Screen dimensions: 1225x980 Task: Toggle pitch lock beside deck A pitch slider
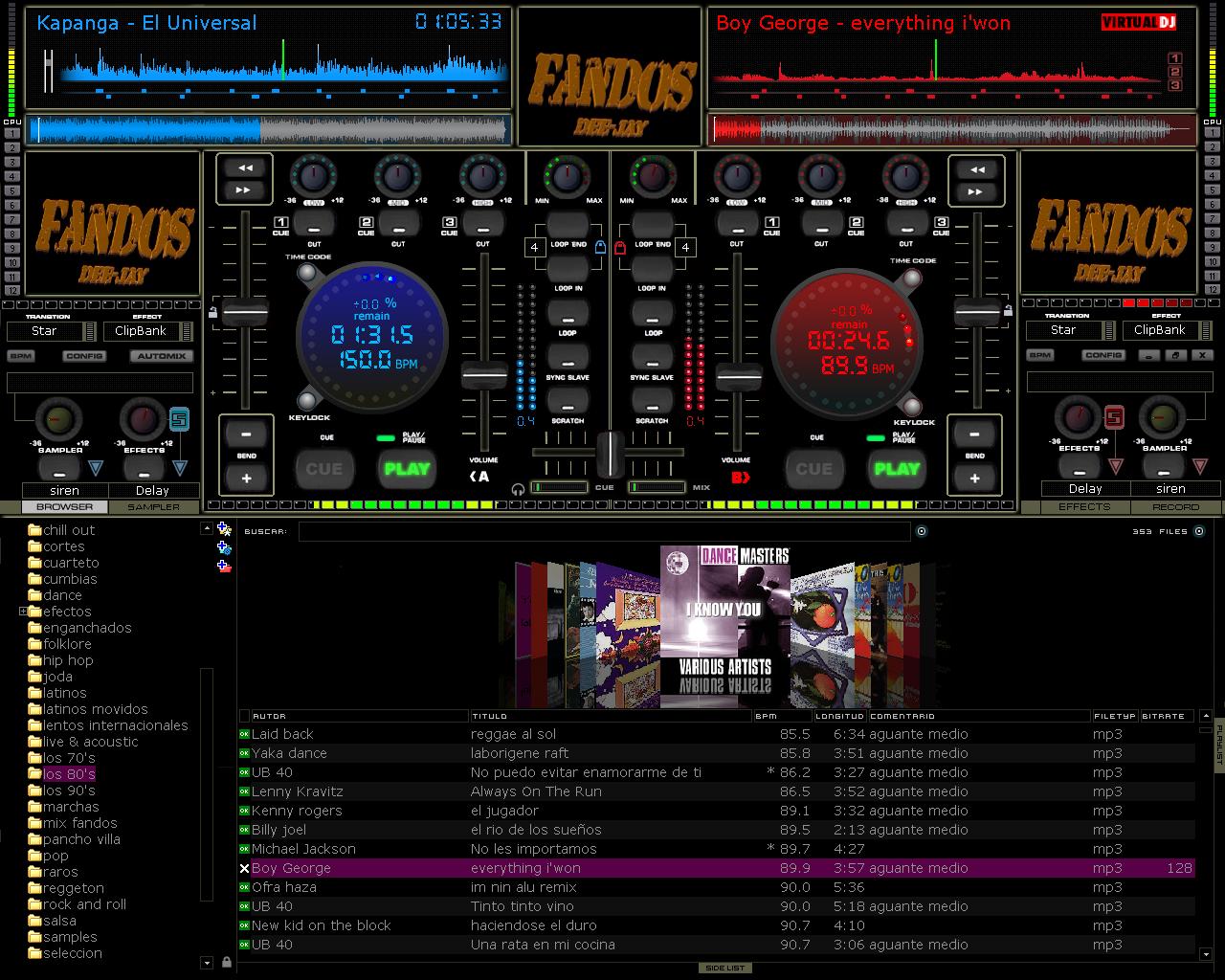coord(212,312)
